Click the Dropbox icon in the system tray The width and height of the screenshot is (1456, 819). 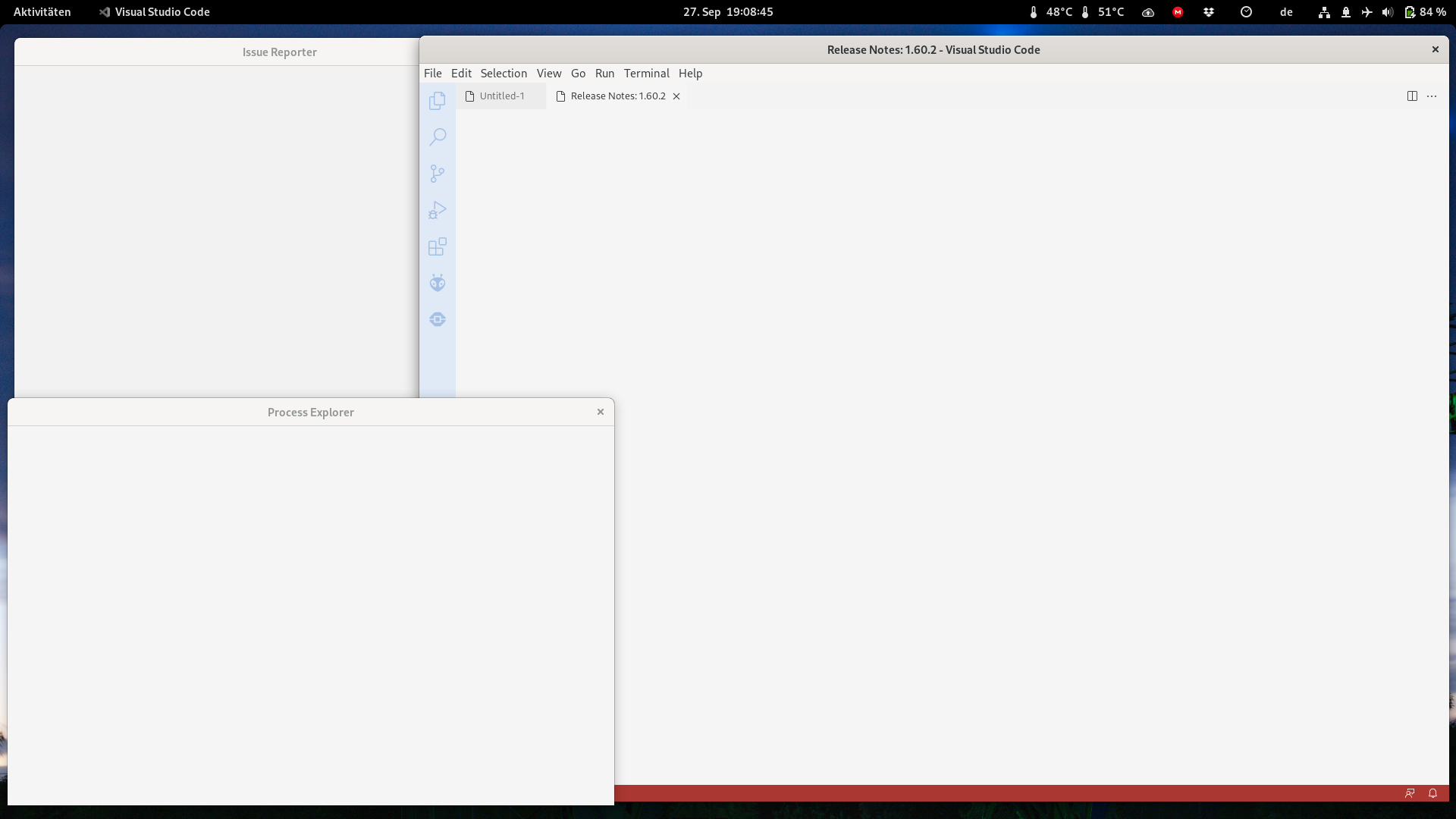[x=1208, y=12]
